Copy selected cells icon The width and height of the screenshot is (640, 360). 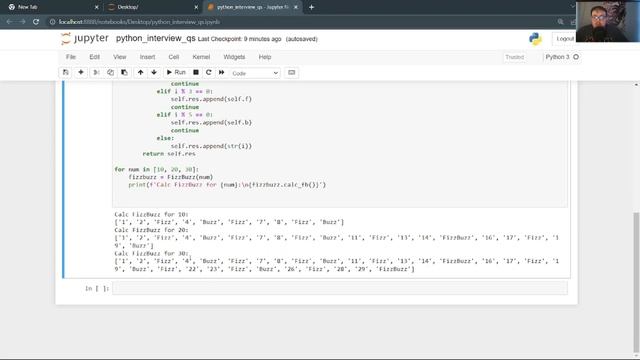(110, 73)
